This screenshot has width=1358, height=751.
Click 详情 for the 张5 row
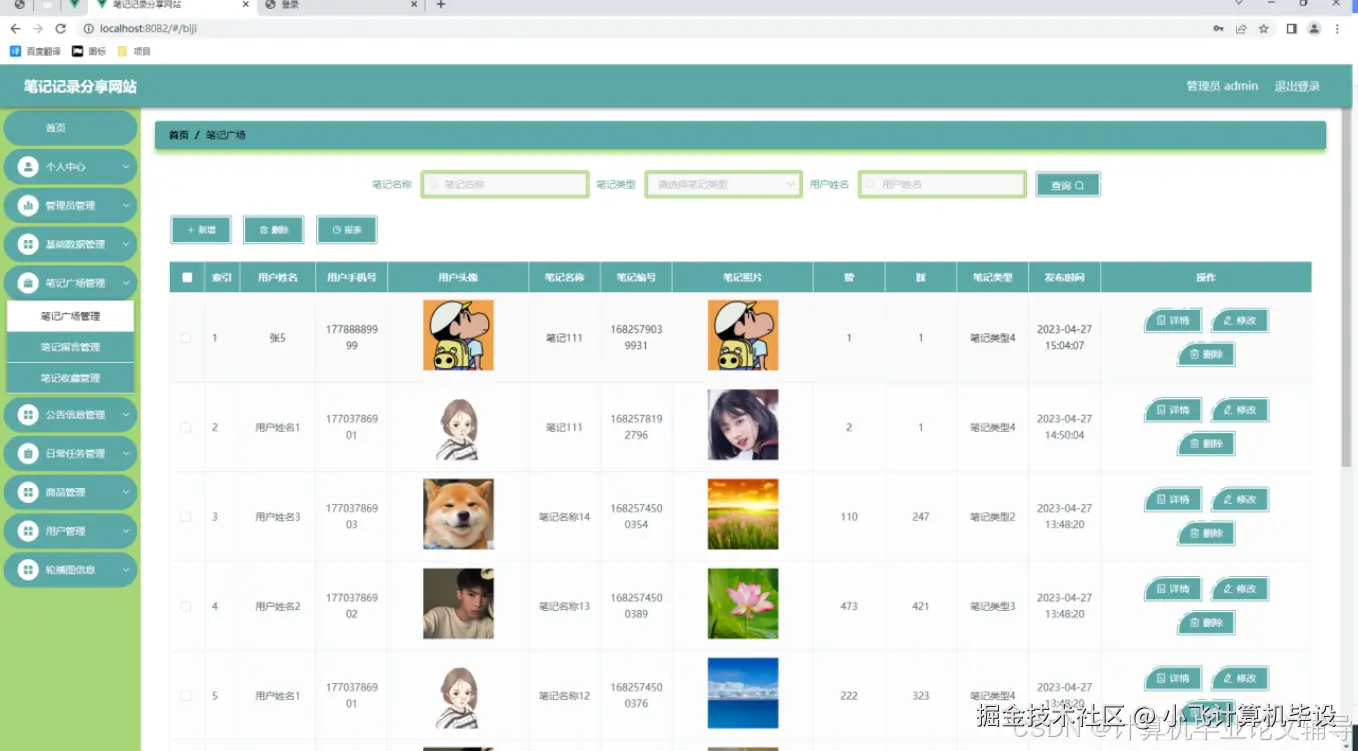click(1173, 321)
